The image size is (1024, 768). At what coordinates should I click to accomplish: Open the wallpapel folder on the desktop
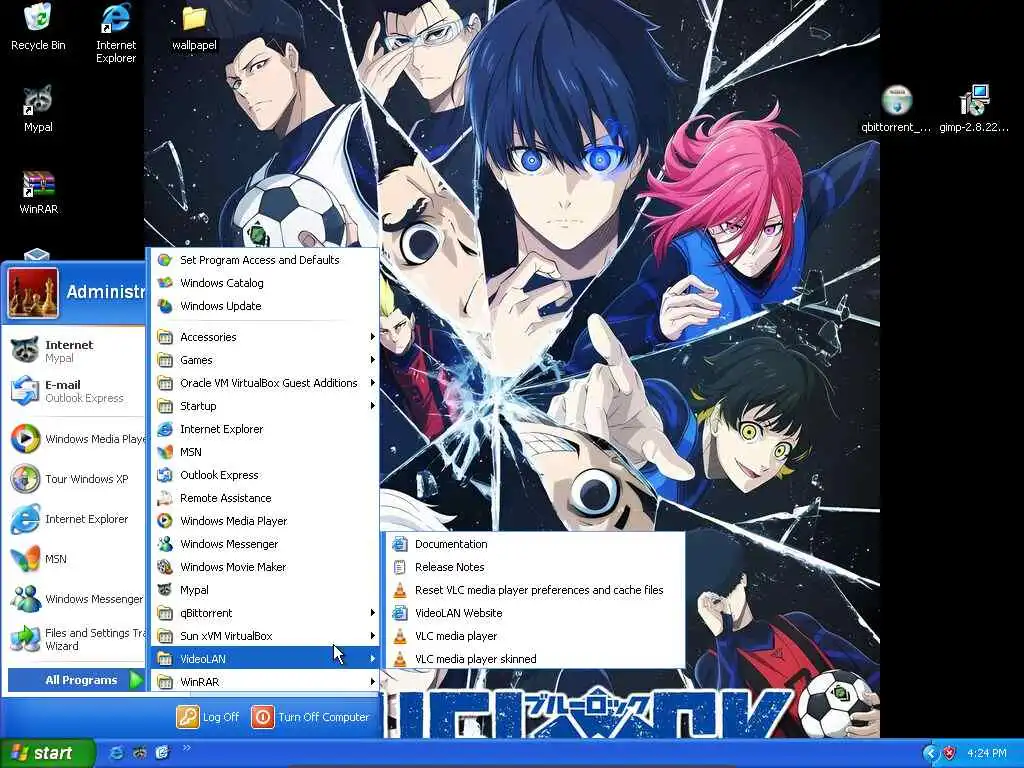tap(194, 29)
